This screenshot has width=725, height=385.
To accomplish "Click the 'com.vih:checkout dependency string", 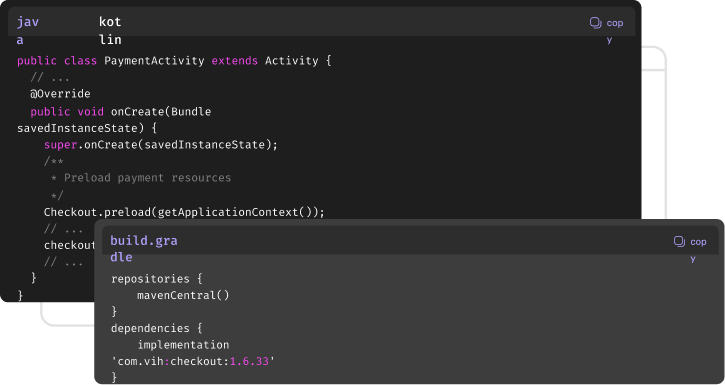I will [x=170, y=361].
